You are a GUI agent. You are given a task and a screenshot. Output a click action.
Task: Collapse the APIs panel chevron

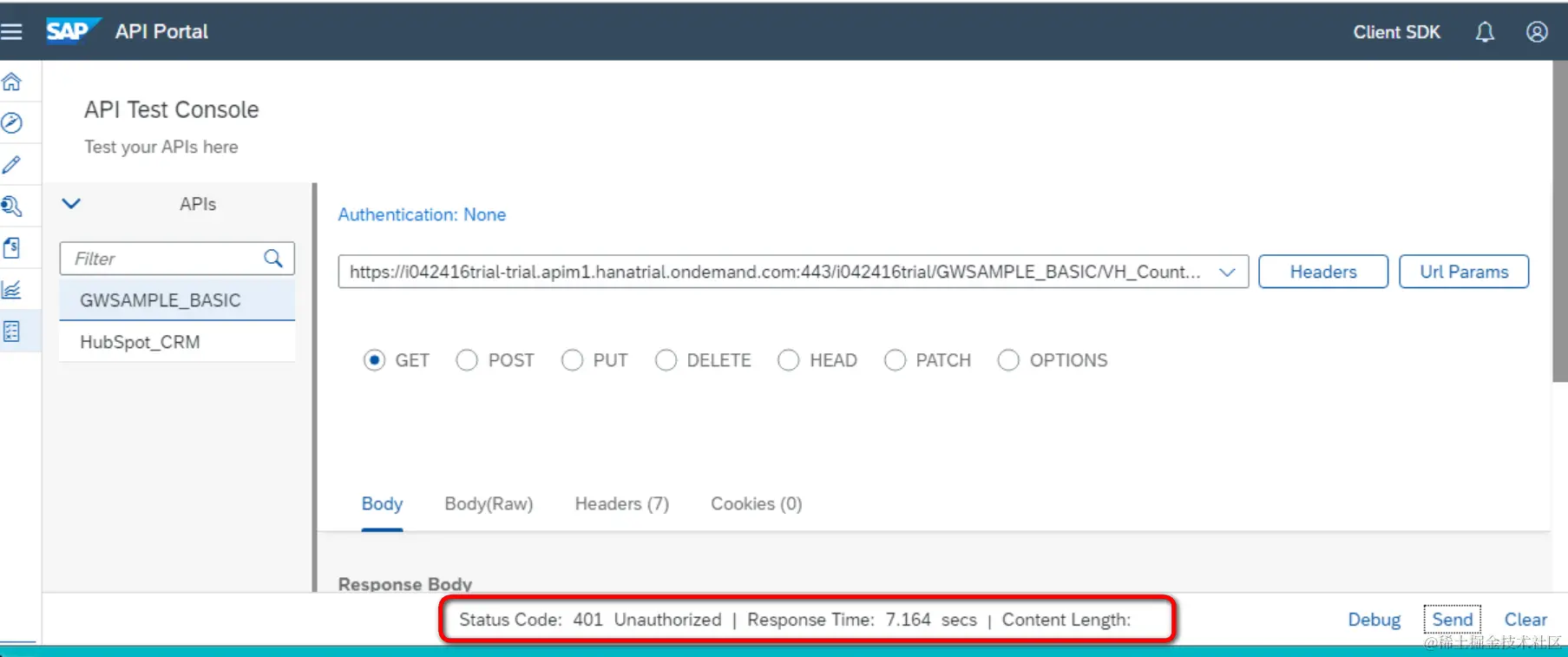(x=71, y=204)
